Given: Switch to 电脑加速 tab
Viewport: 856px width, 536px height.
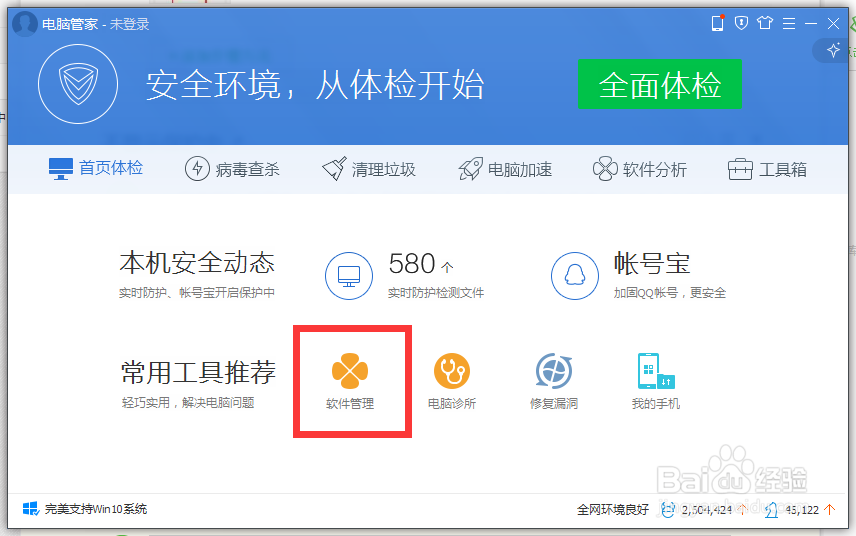Looking at the screenshot, I should point(505,169).
